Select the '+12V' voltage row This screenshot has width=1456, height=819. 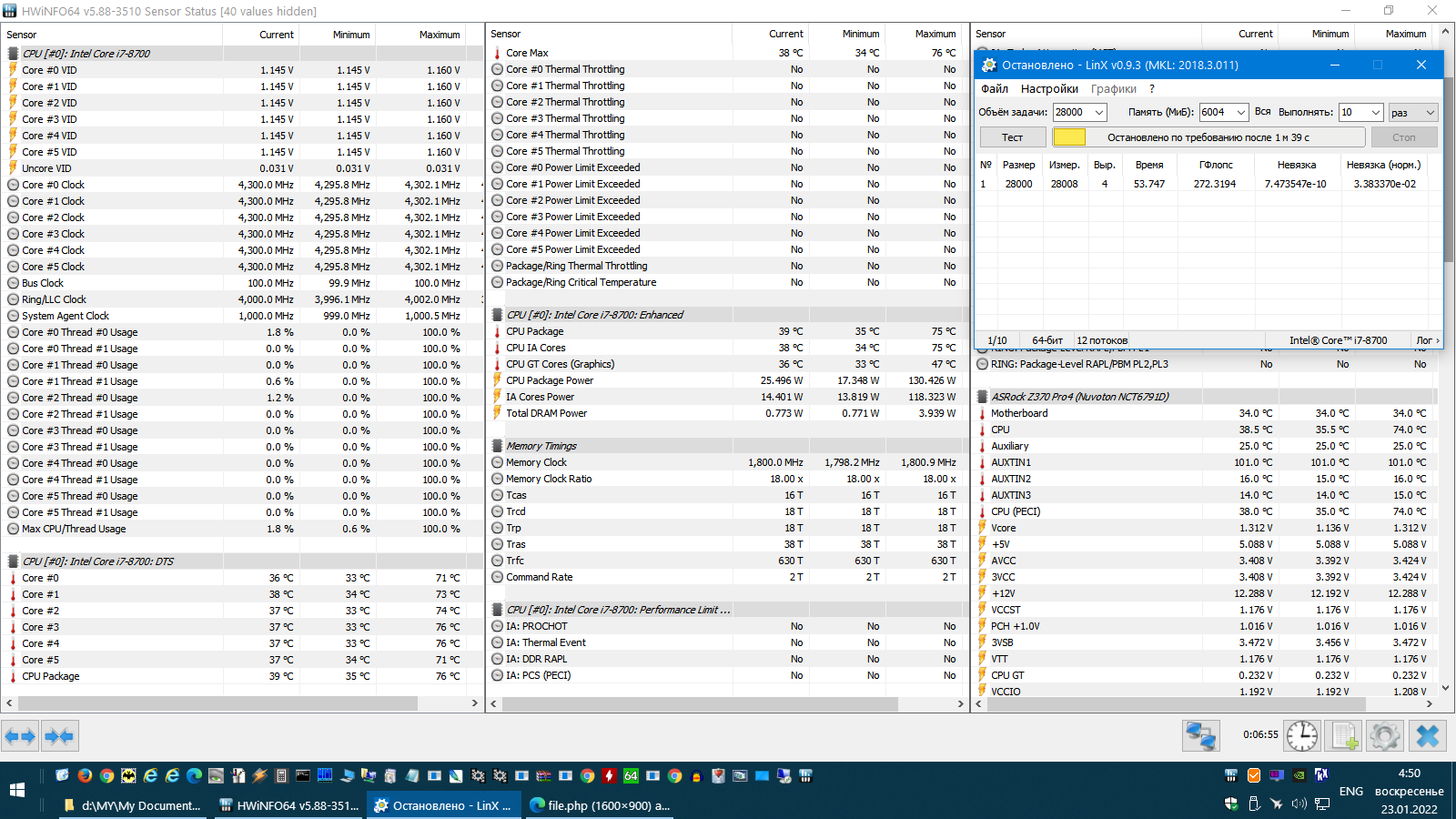(1205, 593)
